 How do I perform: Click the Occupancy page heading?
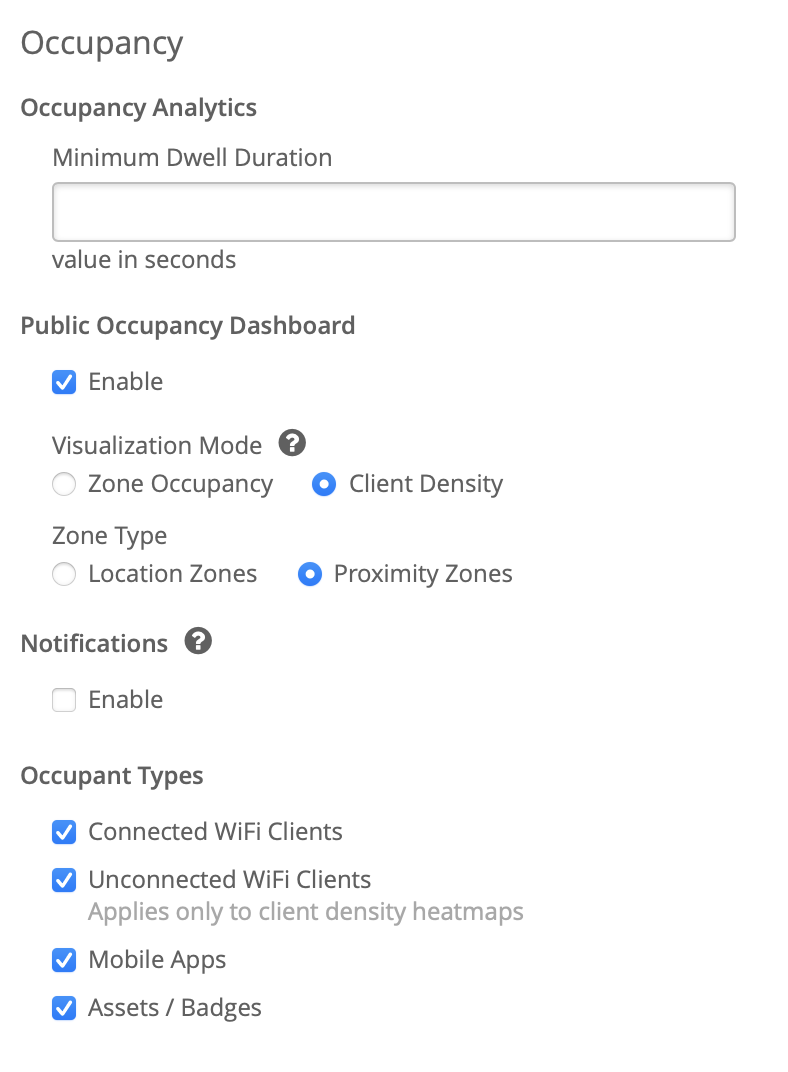[x=102, y=43]
